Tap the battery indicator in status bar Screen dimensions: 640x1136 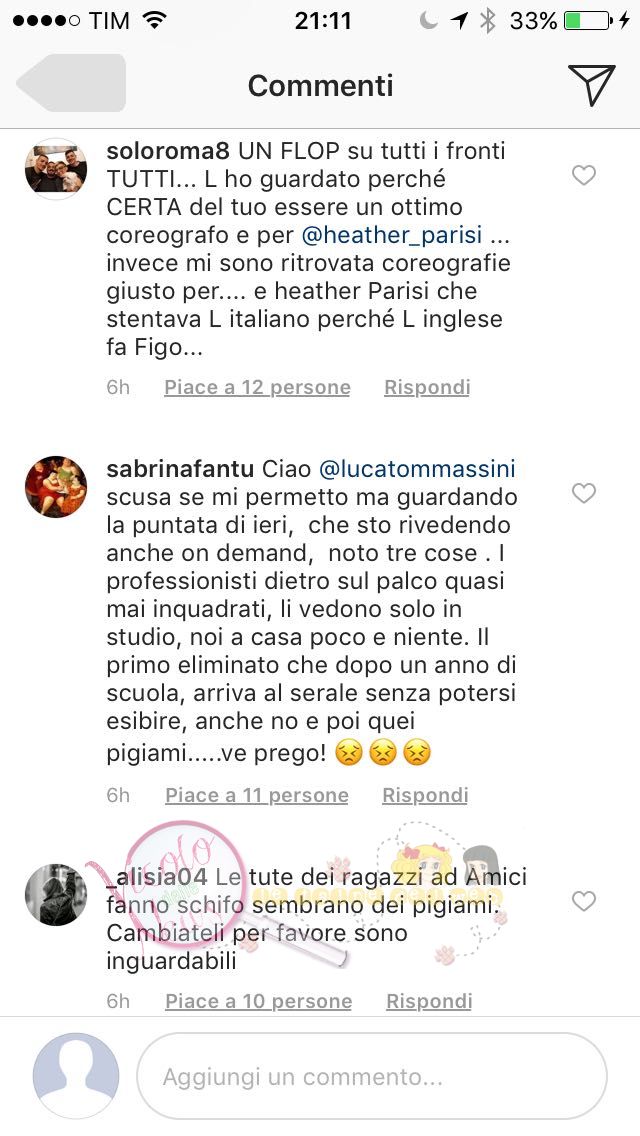tap(587, 21)
